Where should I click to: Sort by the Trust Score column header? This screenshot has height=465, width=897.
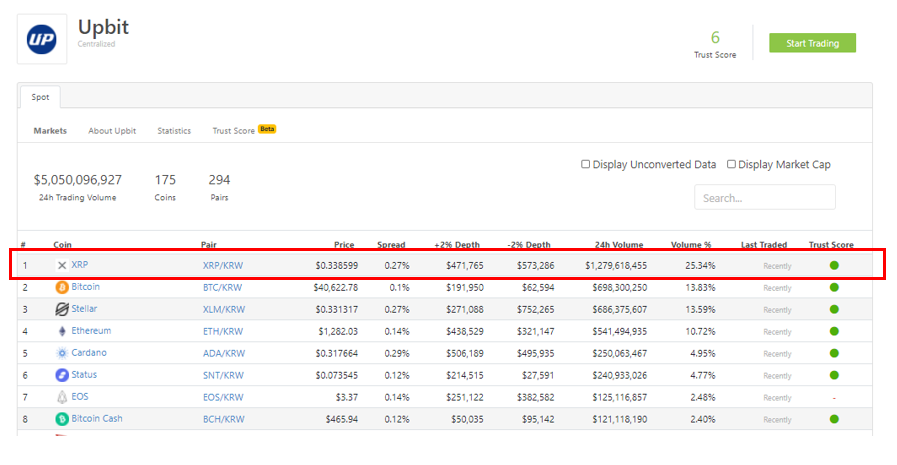click(x=831, y=245)
